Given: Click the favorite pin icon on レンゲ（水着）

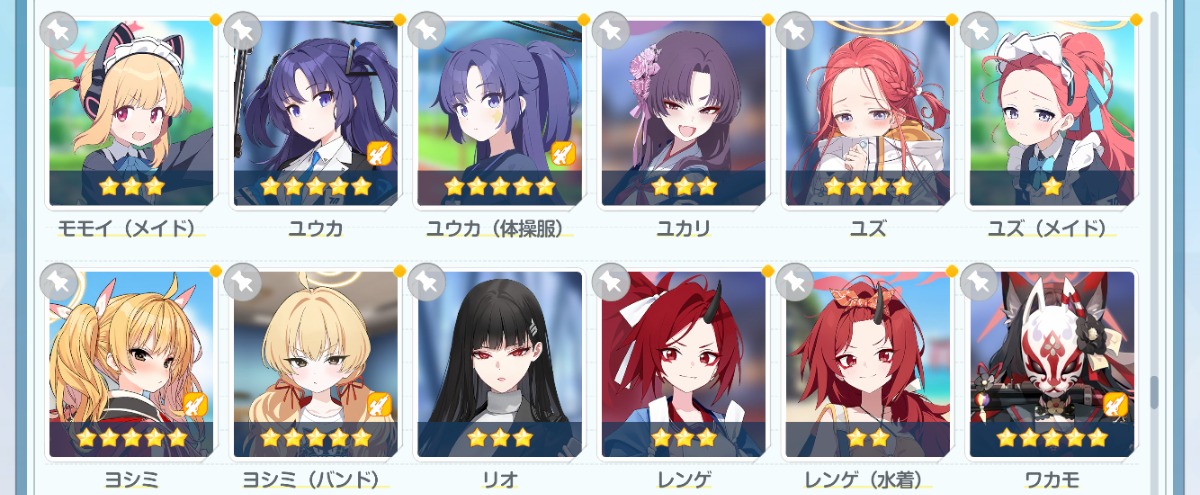Looking at the screenshot, I should (x=795, y=282).
